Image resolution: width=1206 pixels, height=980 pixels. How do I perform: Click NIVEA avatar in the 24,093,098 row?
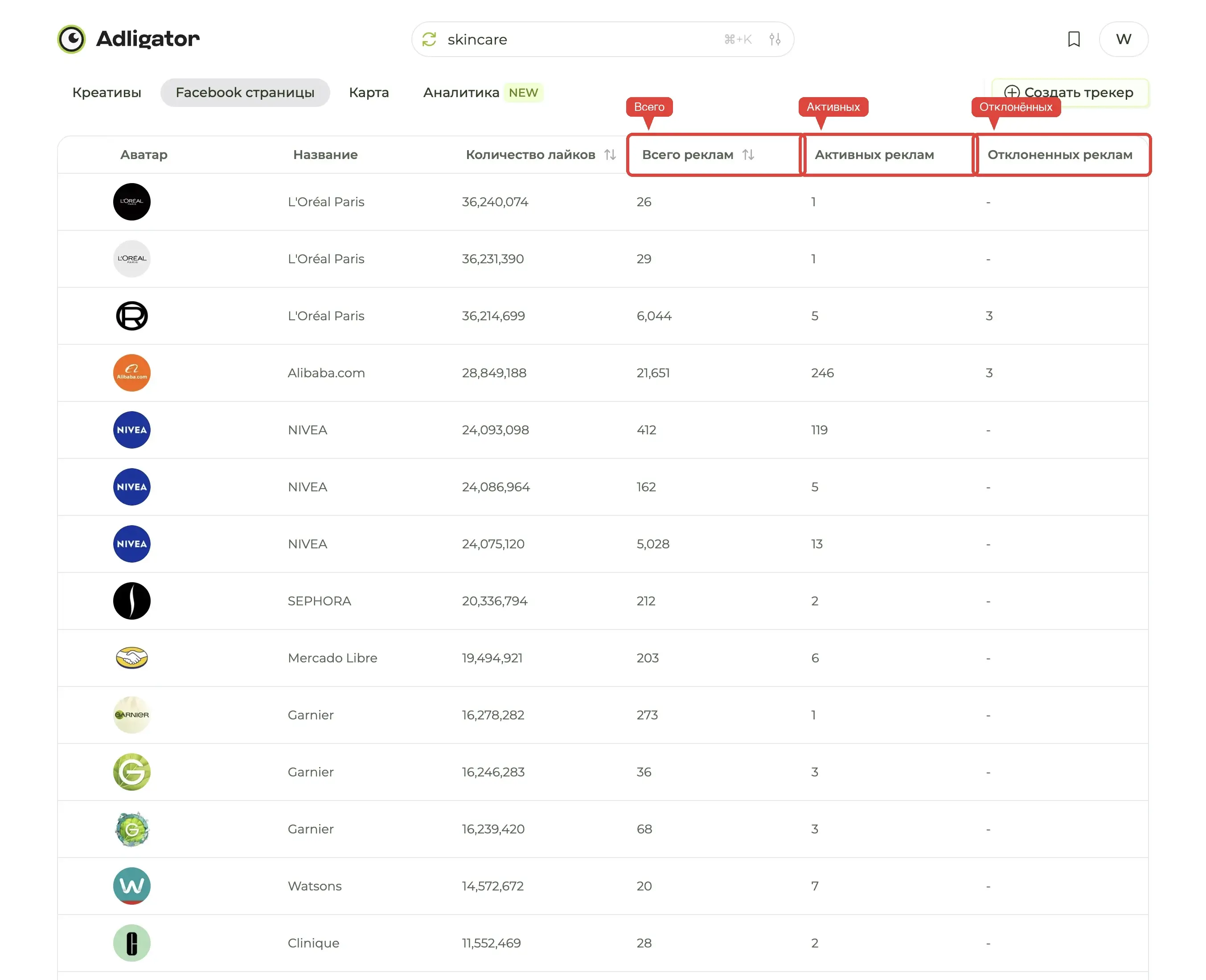[131, 429]
